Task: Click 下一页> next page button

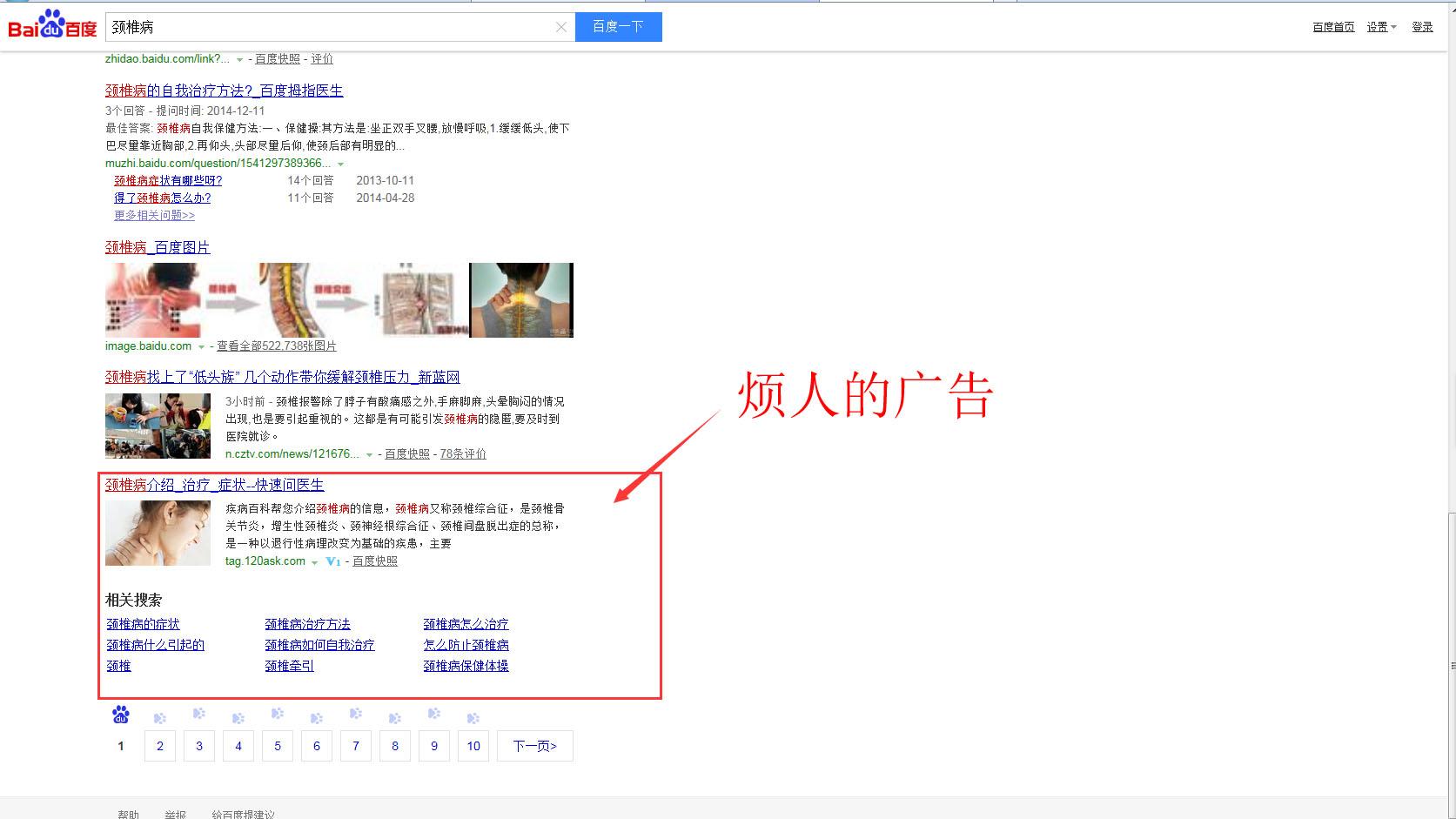Action: 535,746
